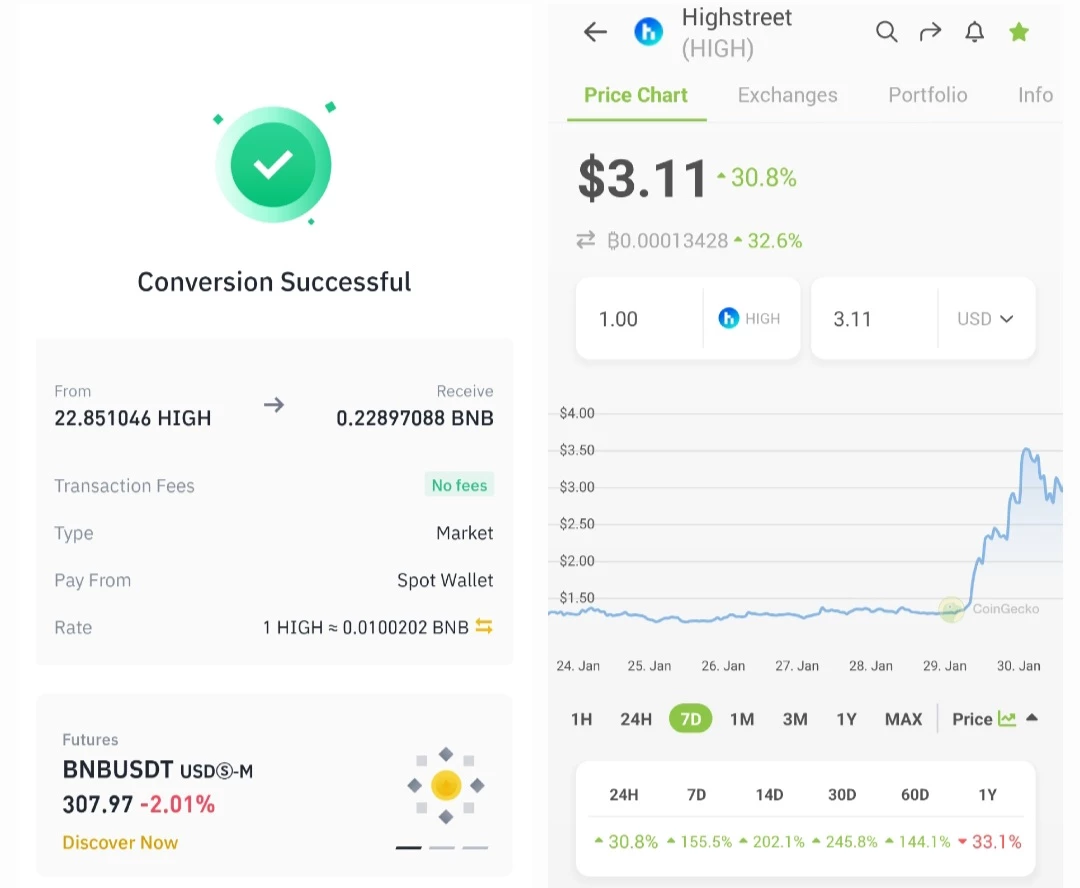This screenshot has height=888, width=1080.
Task: Tap the share arrow icon
Action: coord(930,32)
